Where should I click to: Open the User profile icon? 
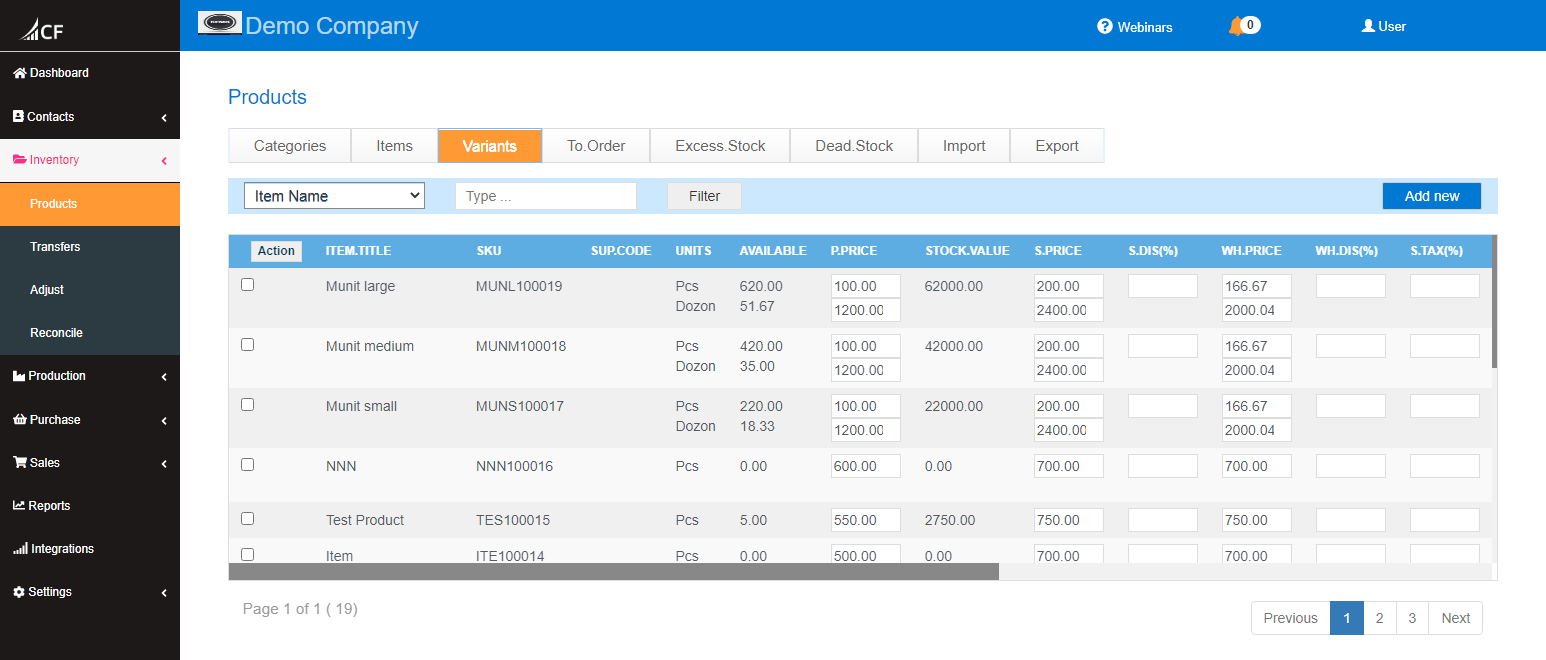(x=1368, y=26)
